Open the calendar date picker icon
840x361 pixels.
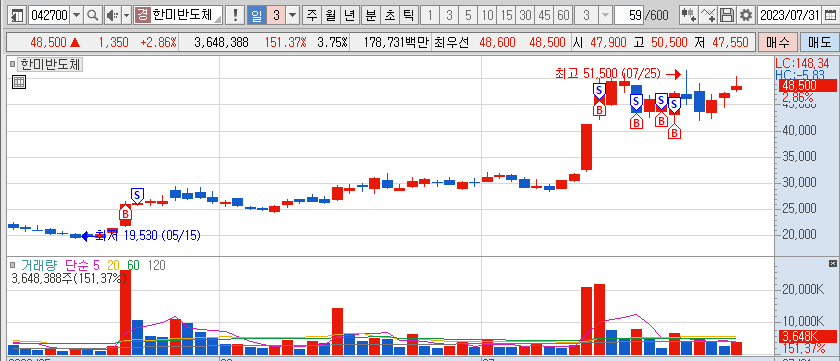click(x=830, y=16)
